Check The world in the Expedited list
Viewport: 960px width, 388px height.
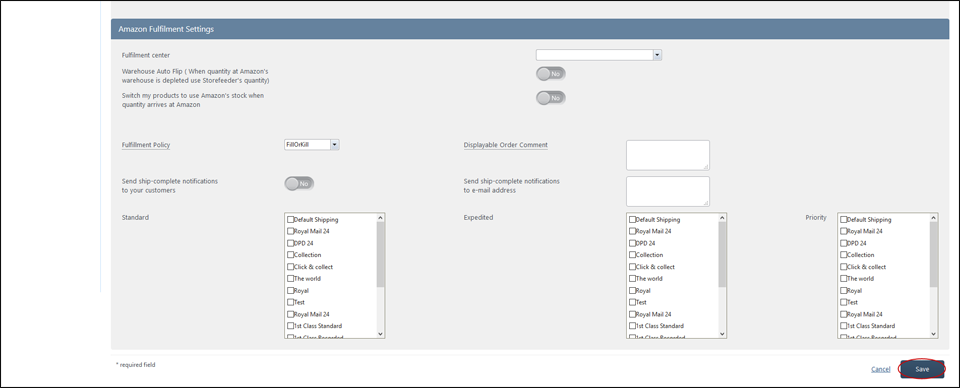pyautogui.click(x=632, y=278)
